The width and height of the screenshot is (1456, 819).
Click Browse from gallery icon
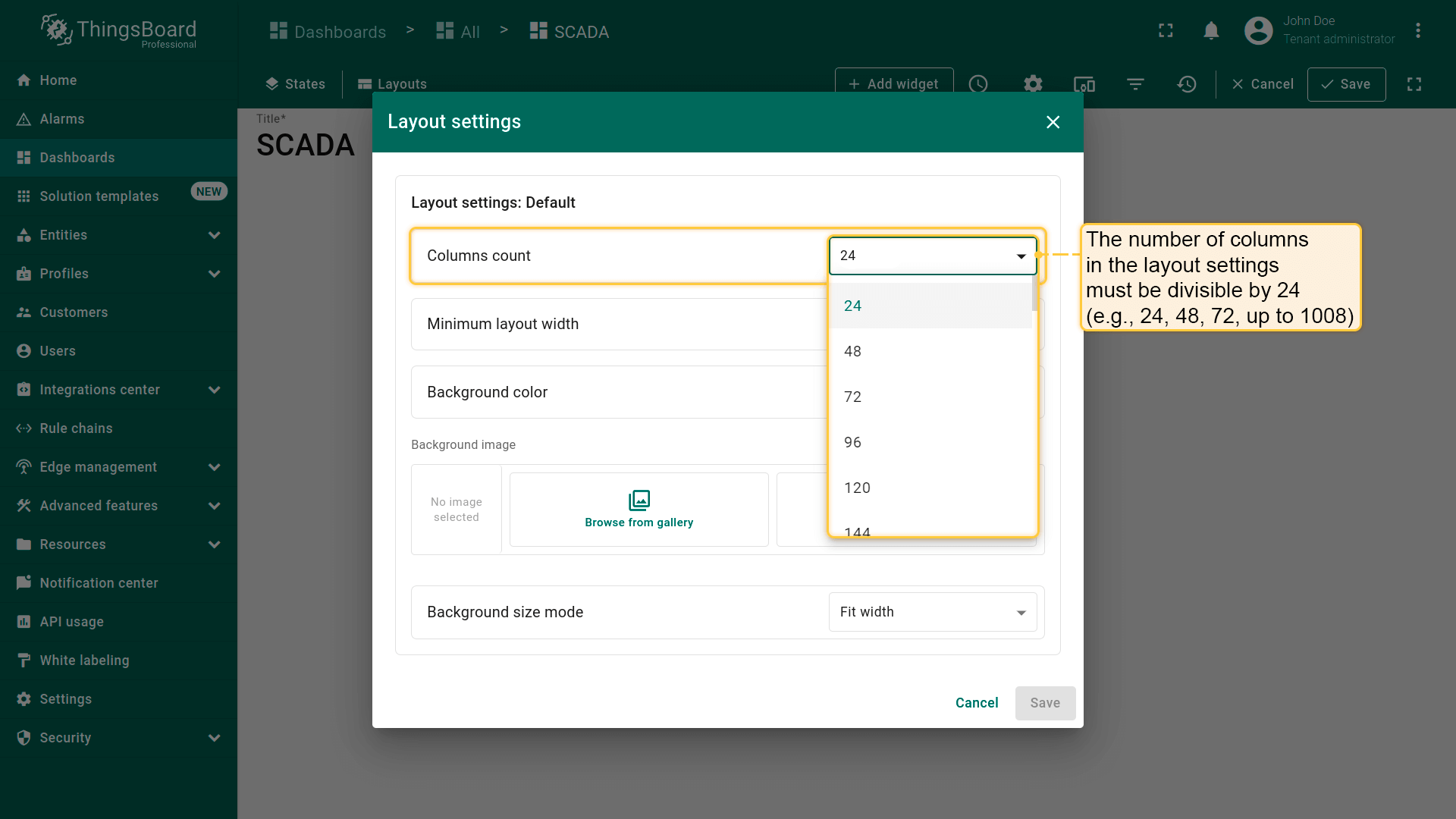[639, 500]
